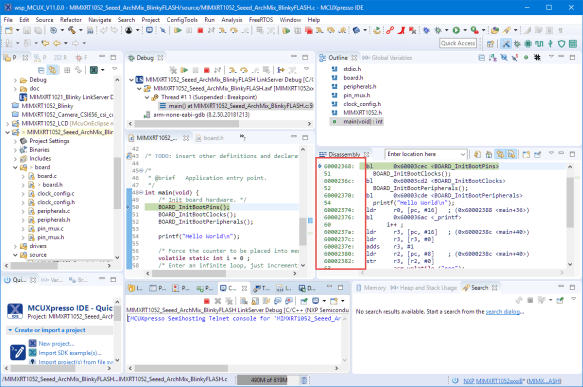This screenshot has width=583, height=387.
Task: Click the red chain link icon in toolbar
Action: 390,30
